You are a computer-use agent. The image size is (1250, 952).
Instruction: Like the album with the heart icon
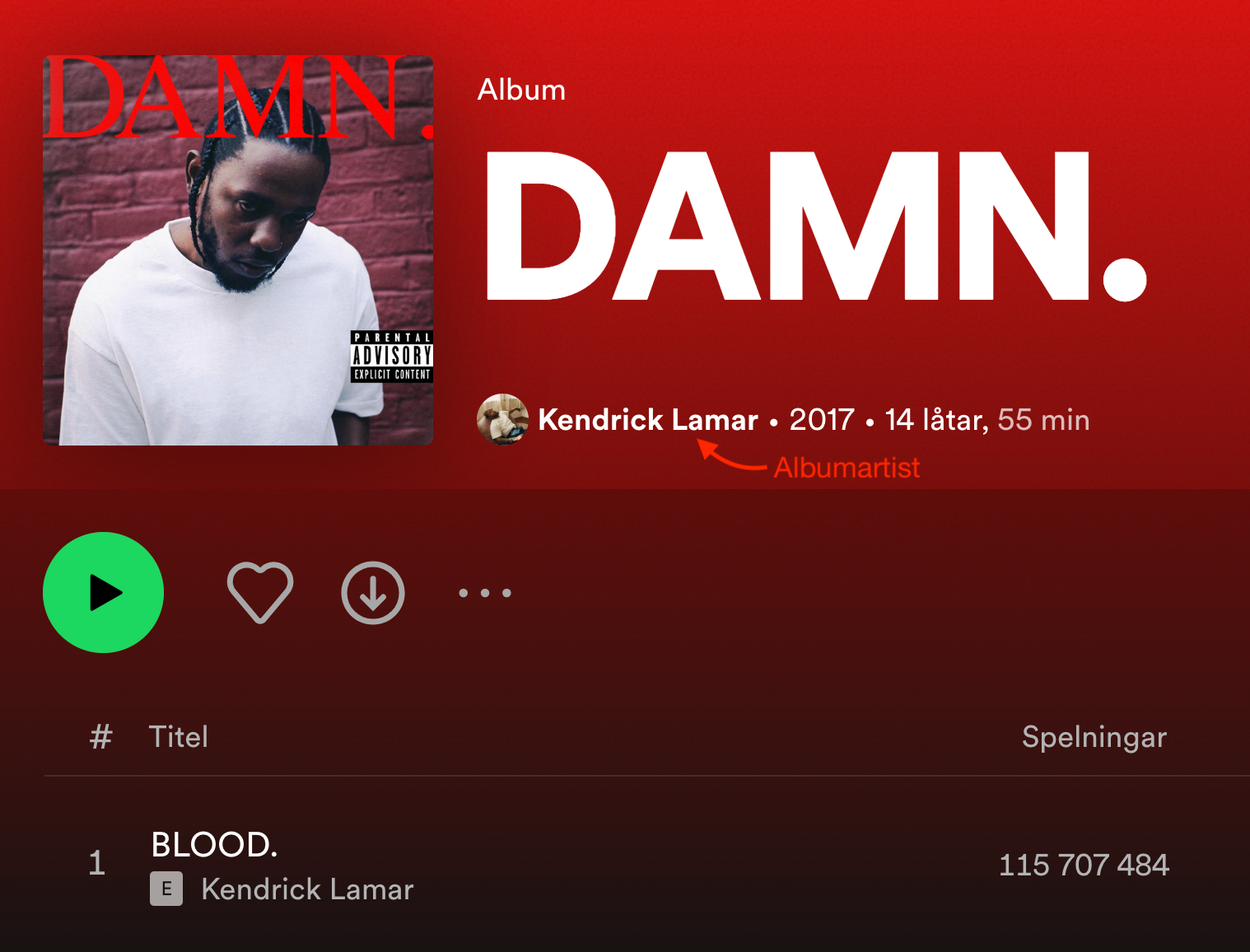coord(260,592)
